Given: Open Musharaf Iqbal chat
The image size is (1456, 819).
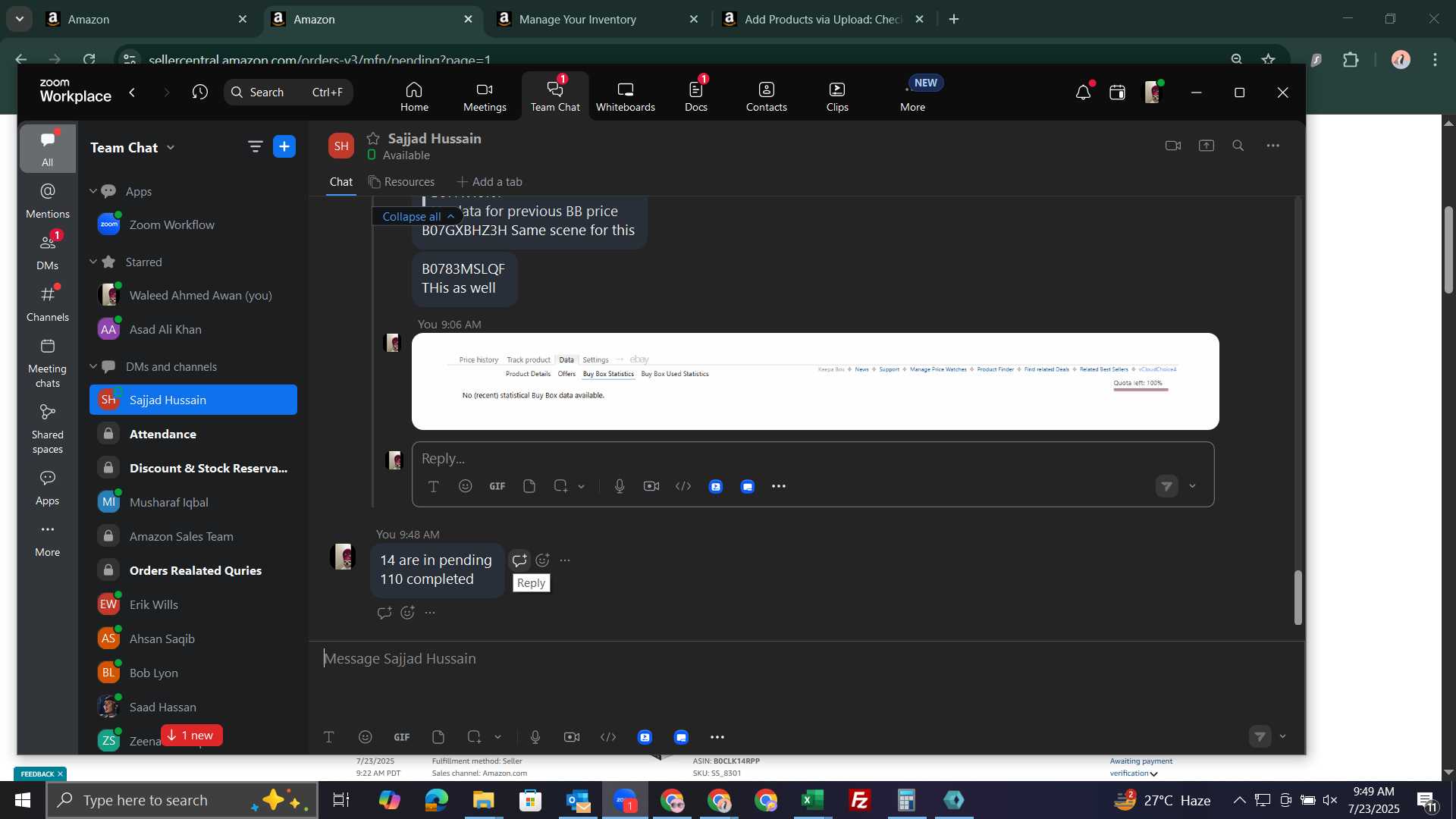Looking at the screenshot, I should point(193,502).
